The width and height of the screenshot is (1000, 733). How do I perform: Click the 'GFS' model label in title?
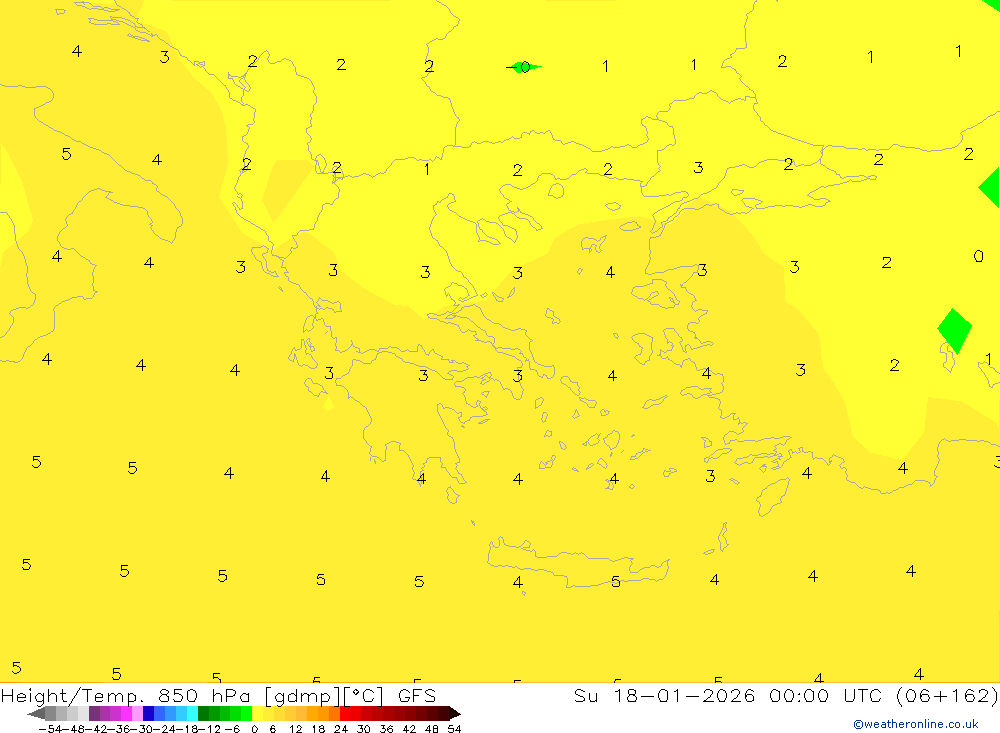coord(417,696)
